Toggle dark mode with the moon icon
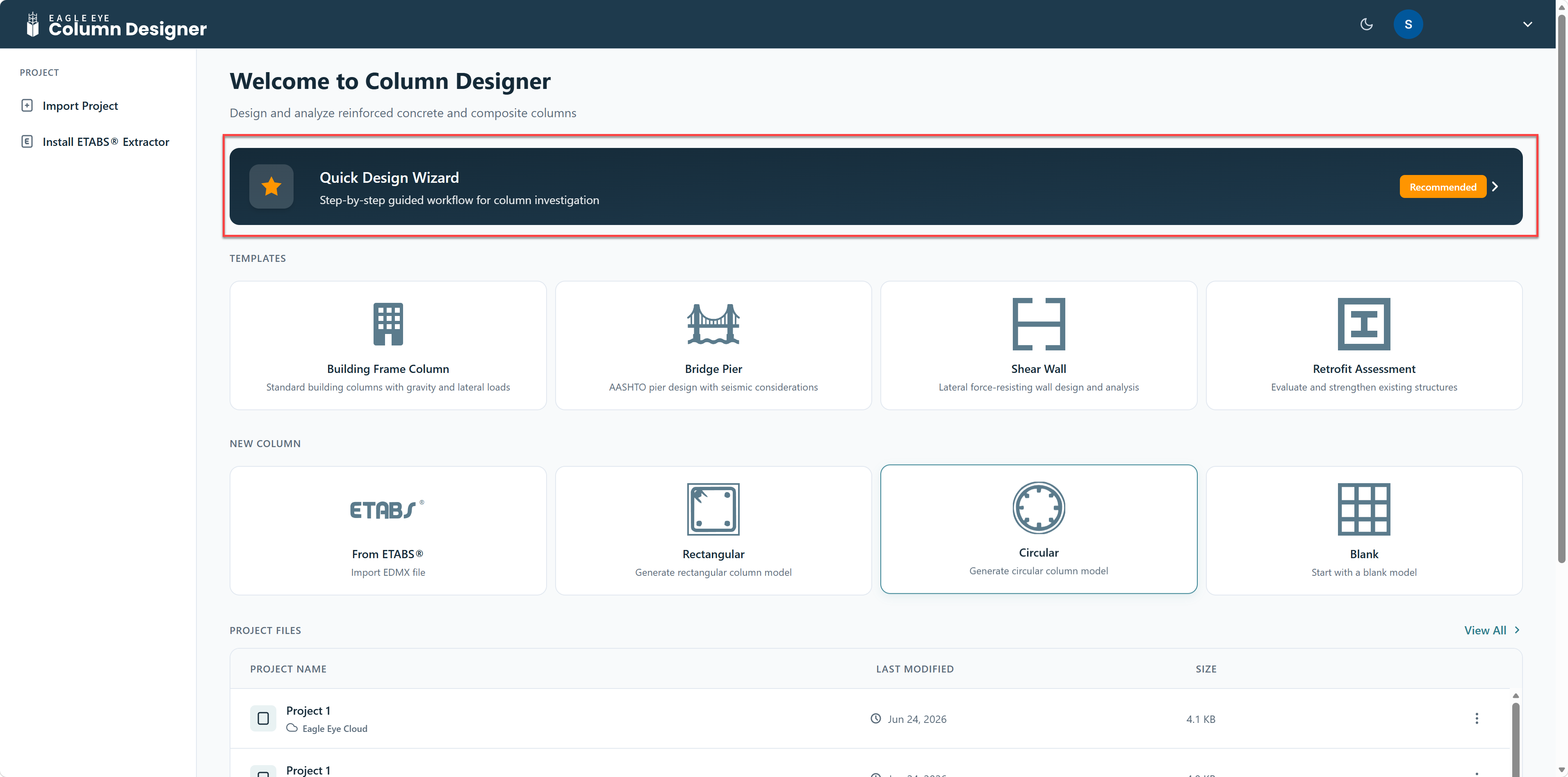 tap(1367, 24)
